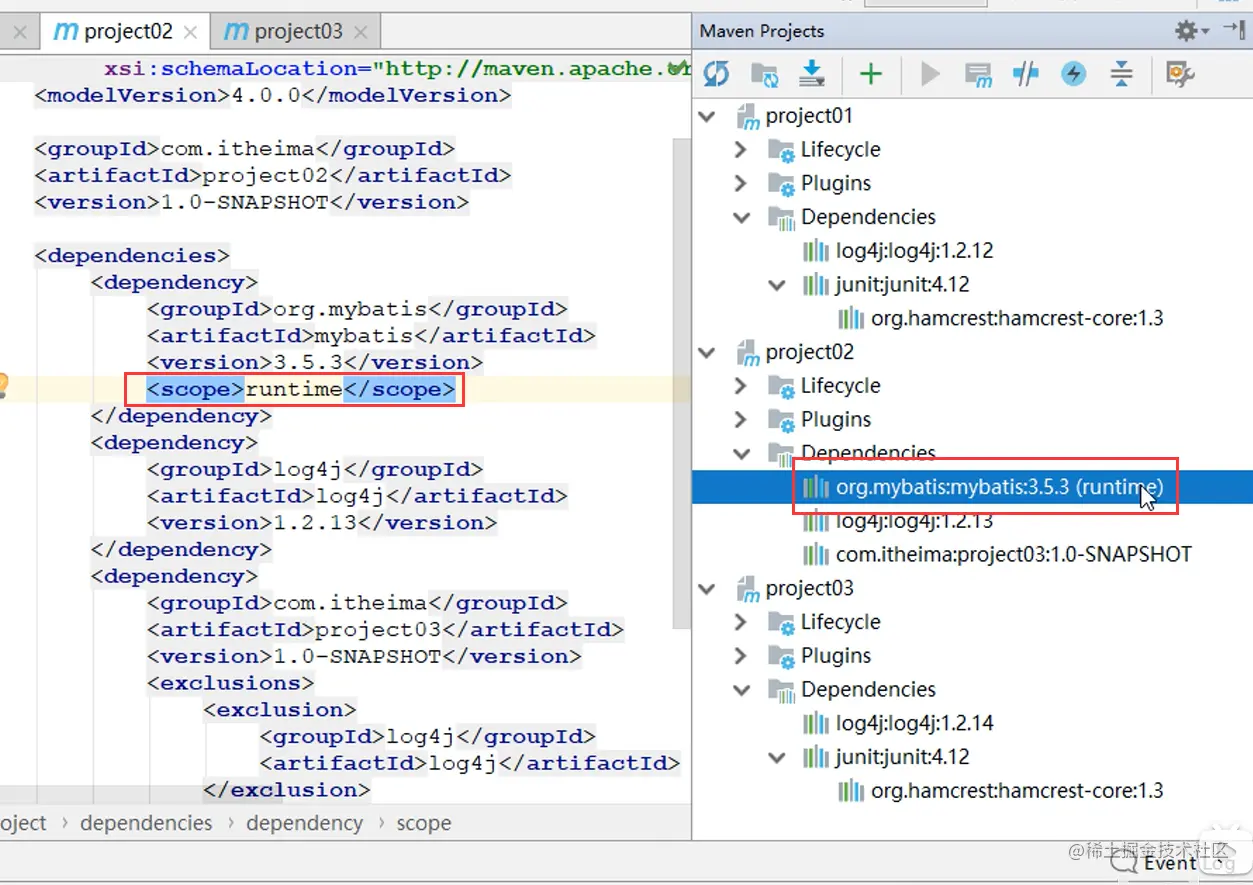Click 'scope' breadcrumb in editor
Image resolution: width=1253 pixels, height=885 pixels.
point(424,823)
